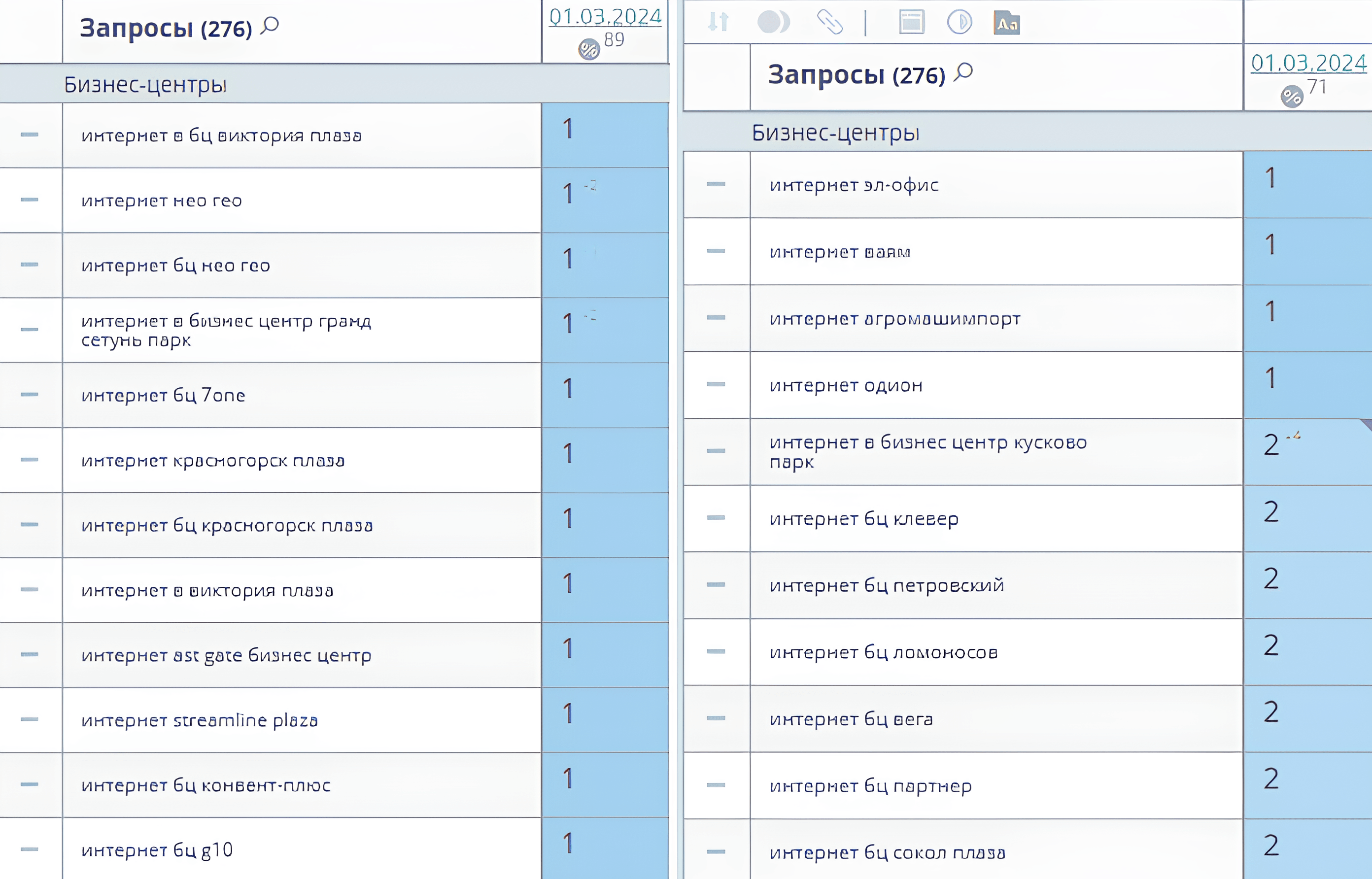1372x879 pixels.
Task: Open query search in the right panel
Action: tap(963, 72)
